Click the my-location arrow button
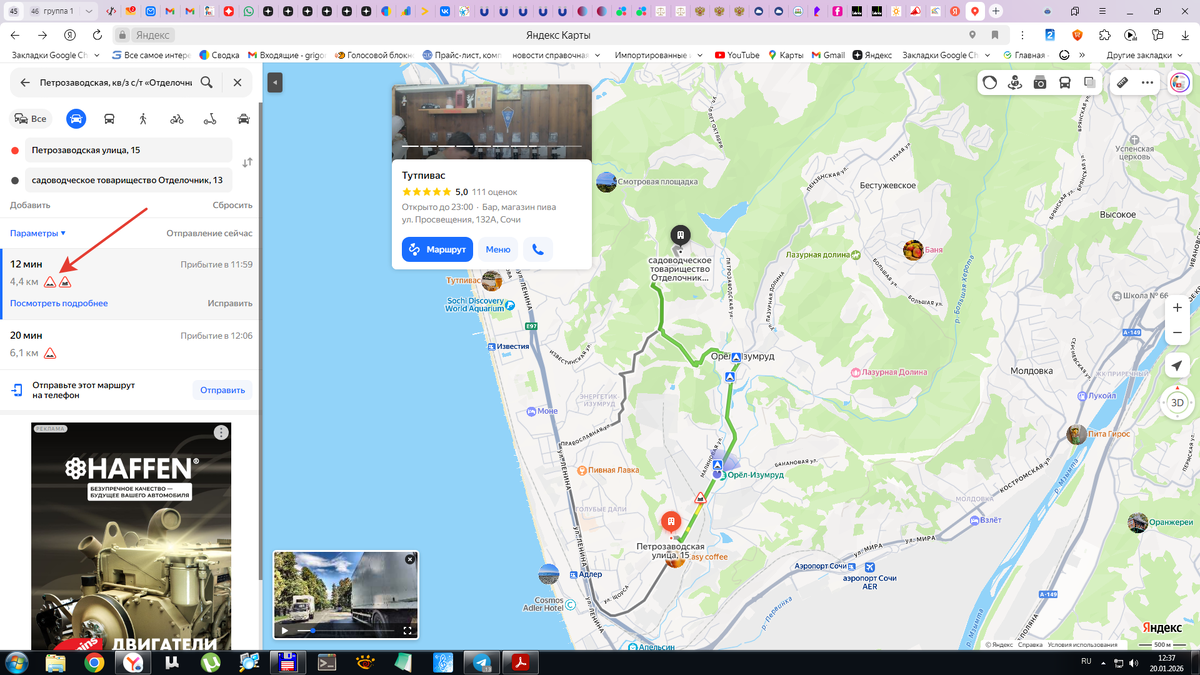Screen dimensions: 1200x675 (1178, 367)
